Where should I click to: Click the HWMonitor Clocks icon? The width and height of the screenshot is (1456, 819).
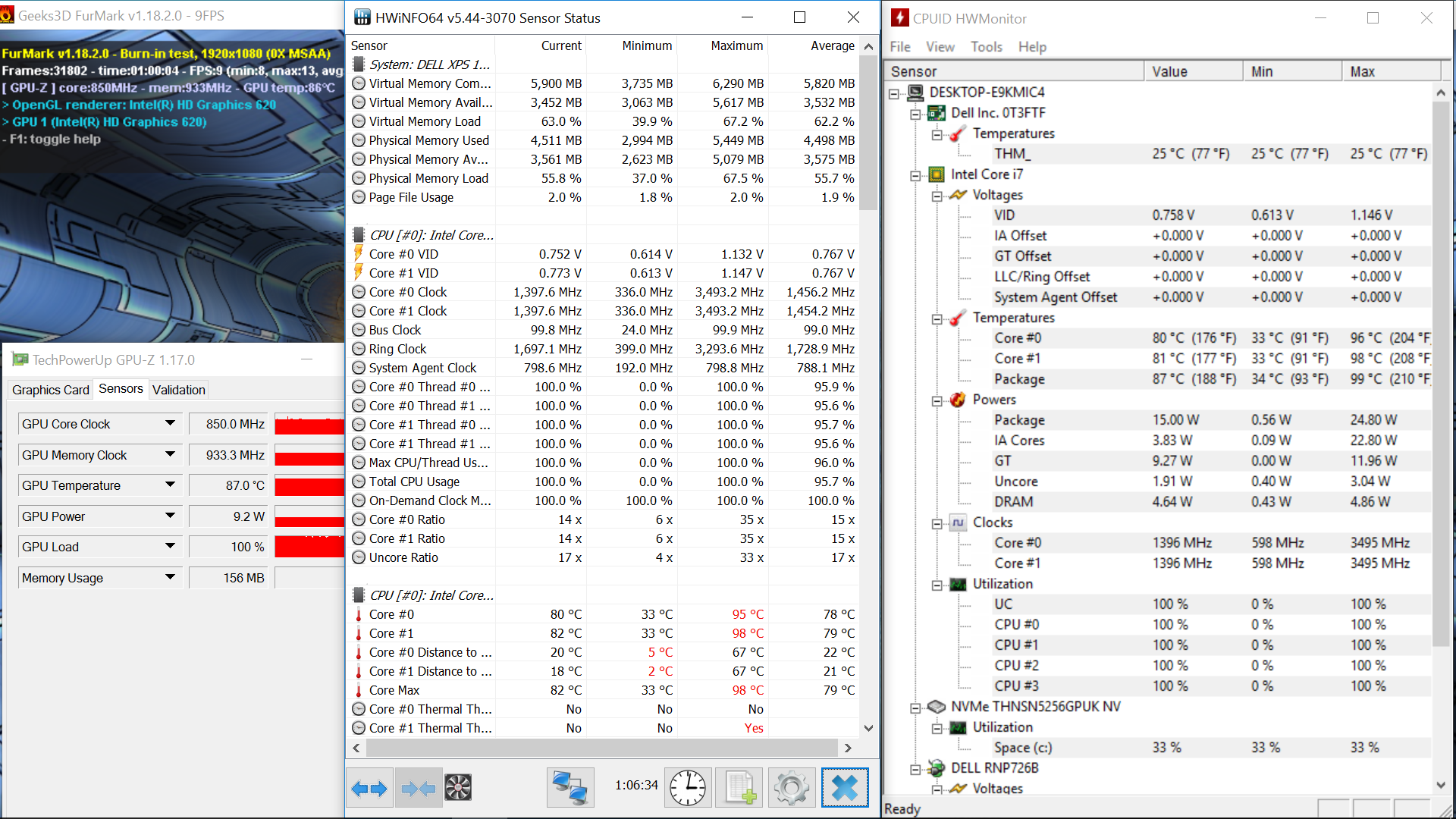[958, 522]
